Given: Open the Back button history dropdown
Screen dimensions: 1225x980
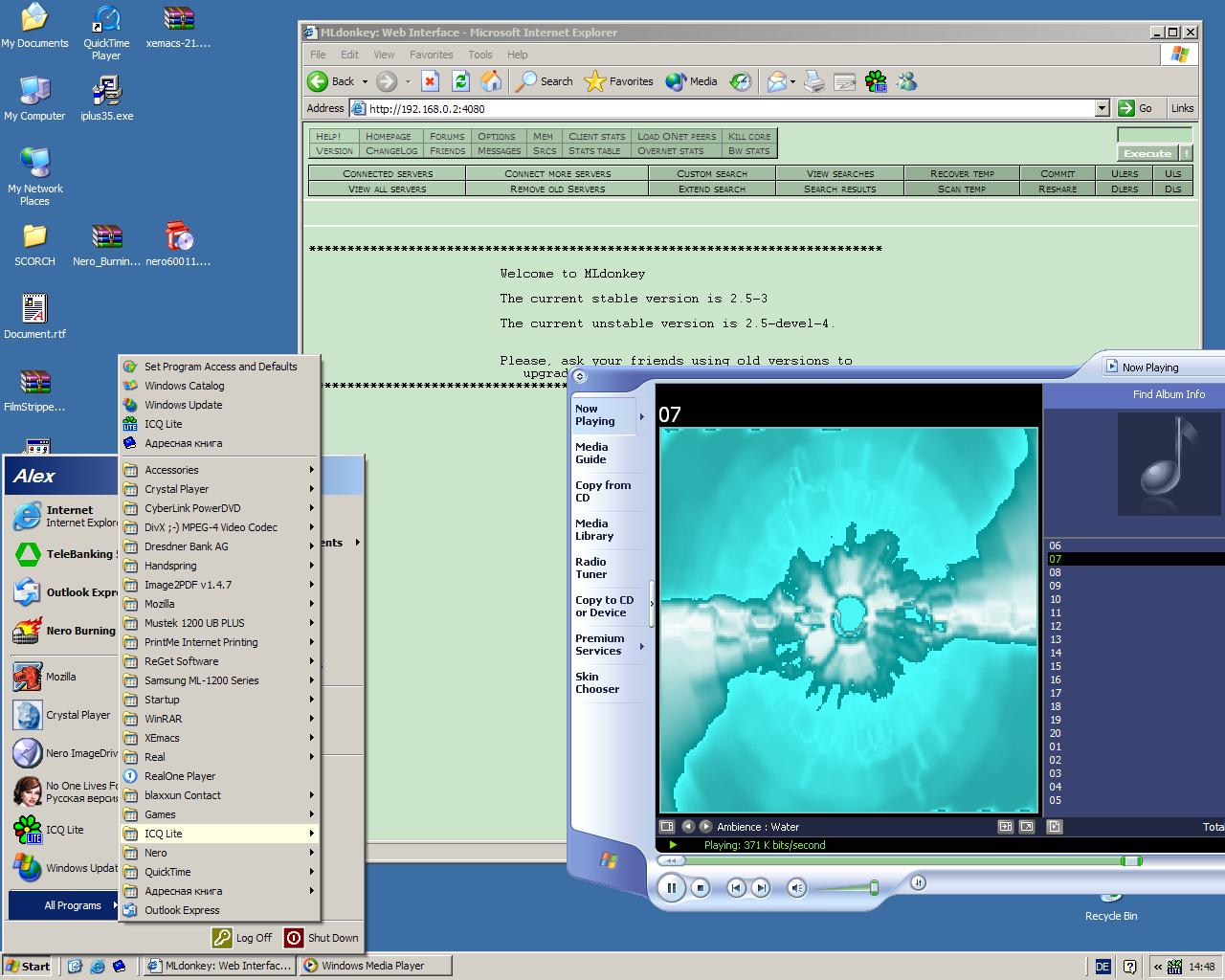Looking at the screenshot, I should point(365,81).
